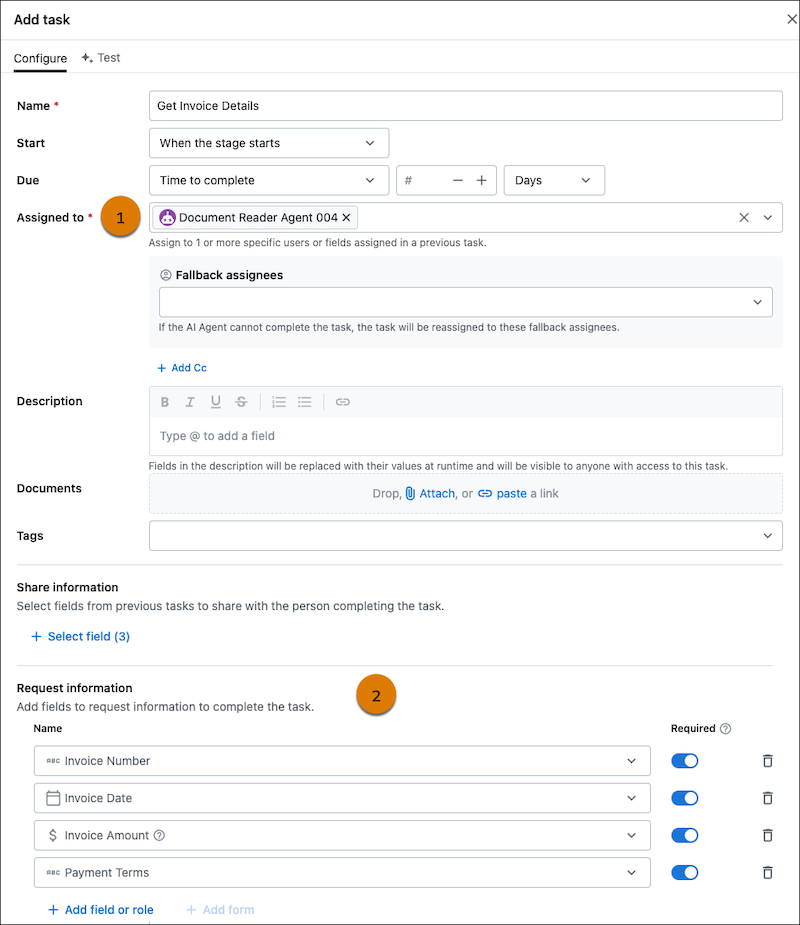Apply strikethrough formatting in Description toolbar
The width and height of the screenshot is (800, 925).
coord(241,402)
